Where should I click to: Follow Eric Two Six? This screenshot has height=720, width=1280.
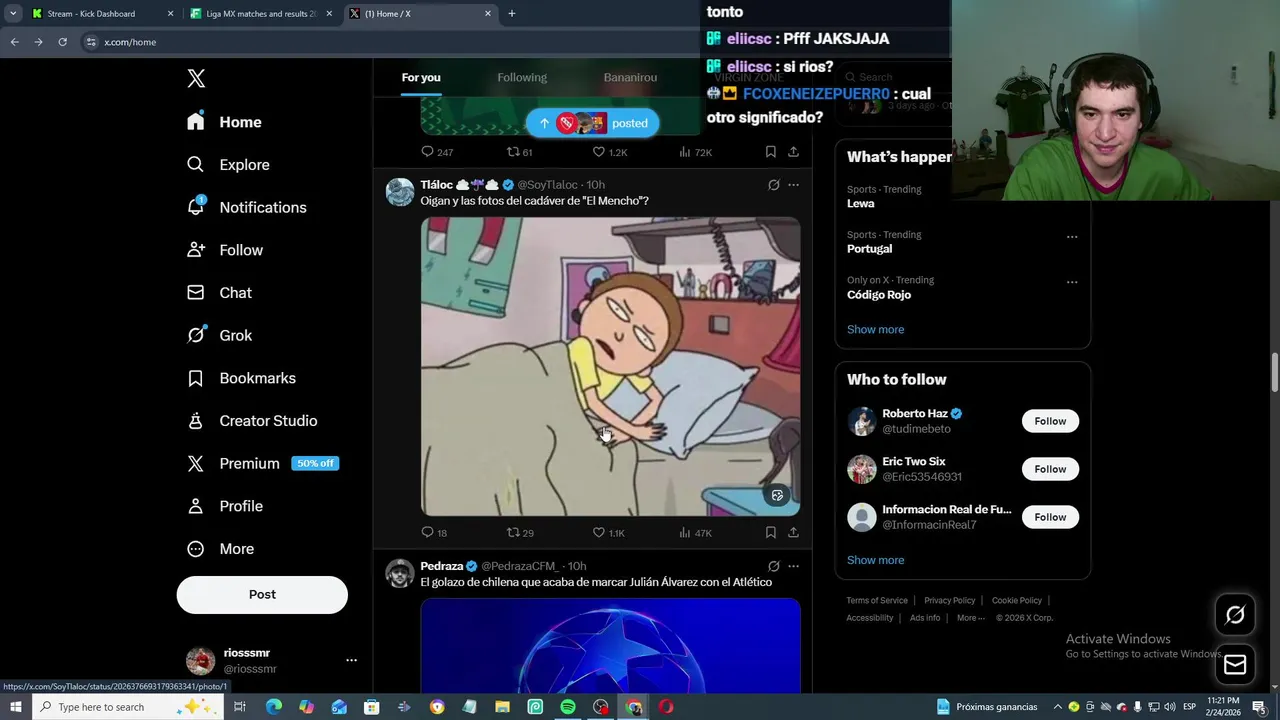(1050, 469)
